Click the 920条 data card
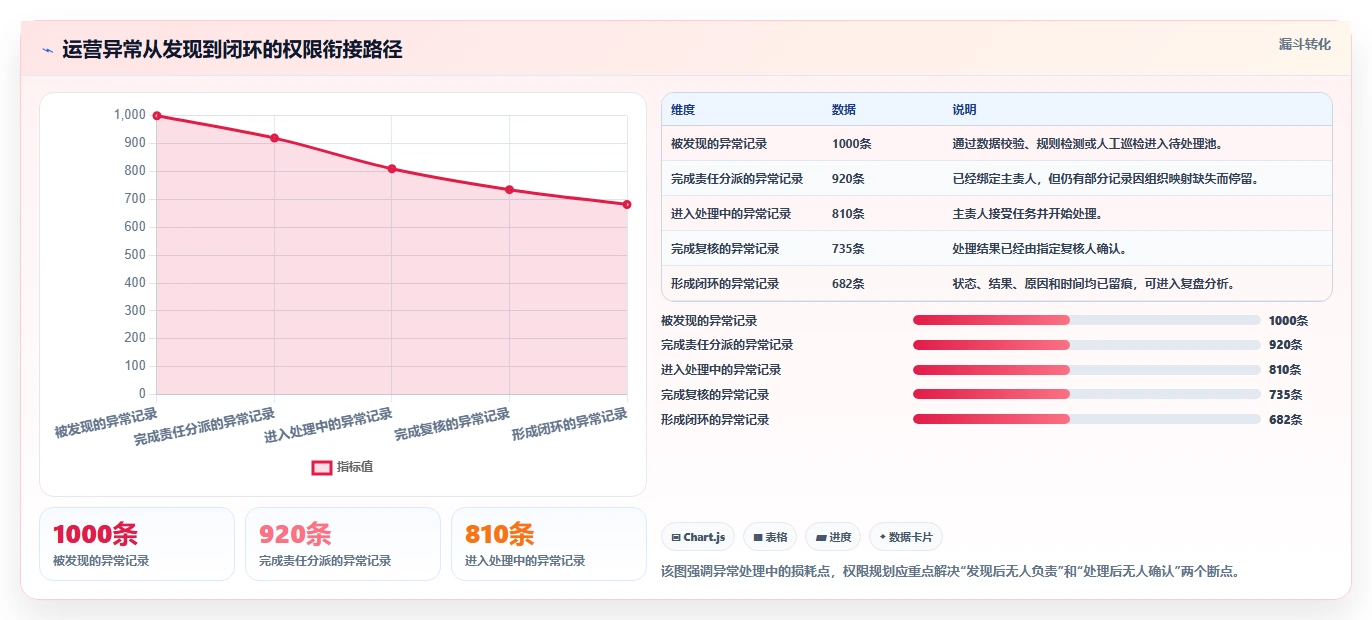 click(x=343, y=544)
